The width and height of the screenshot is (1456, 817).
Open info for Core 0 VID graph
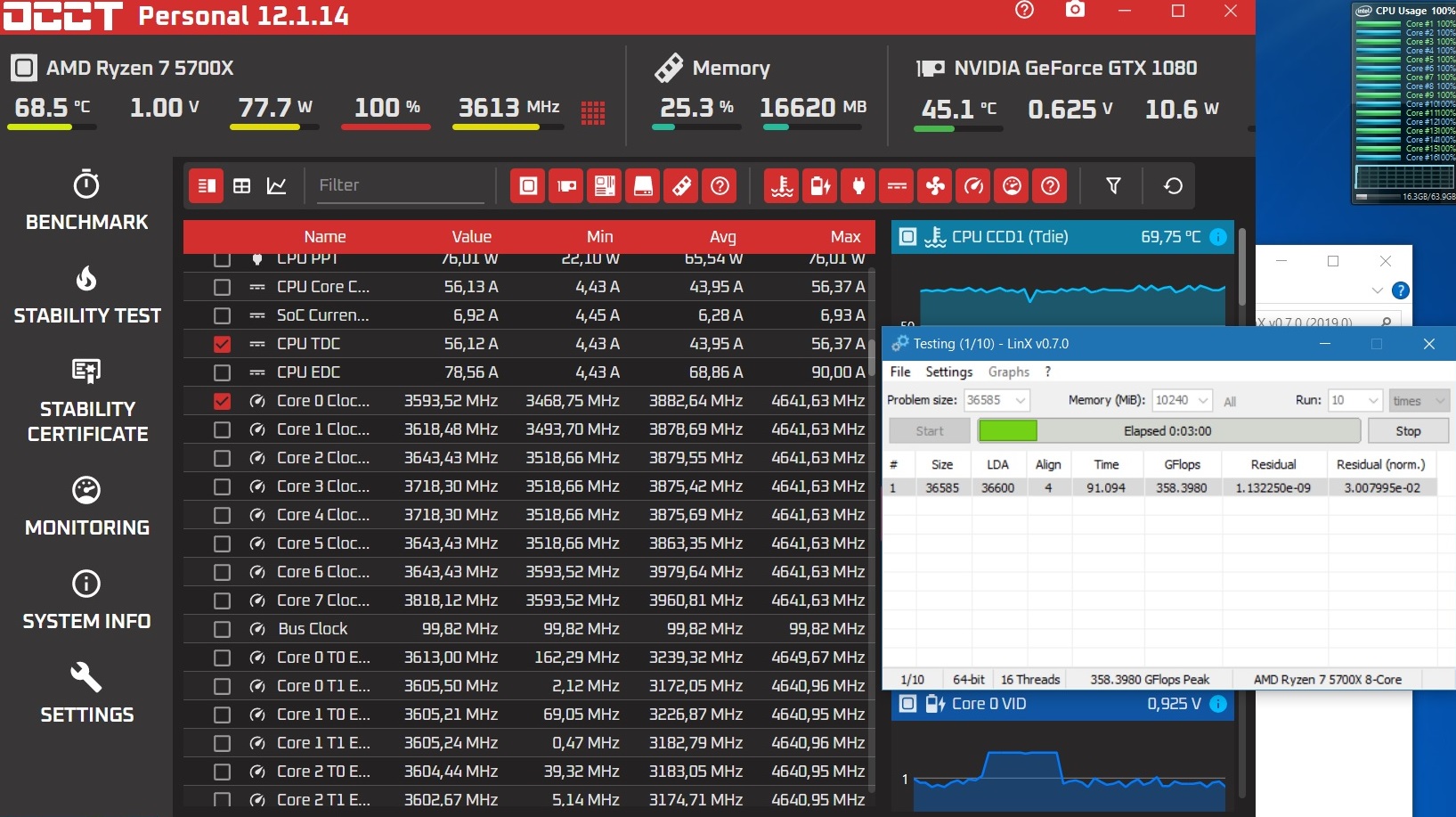(x=1218, y=704)
